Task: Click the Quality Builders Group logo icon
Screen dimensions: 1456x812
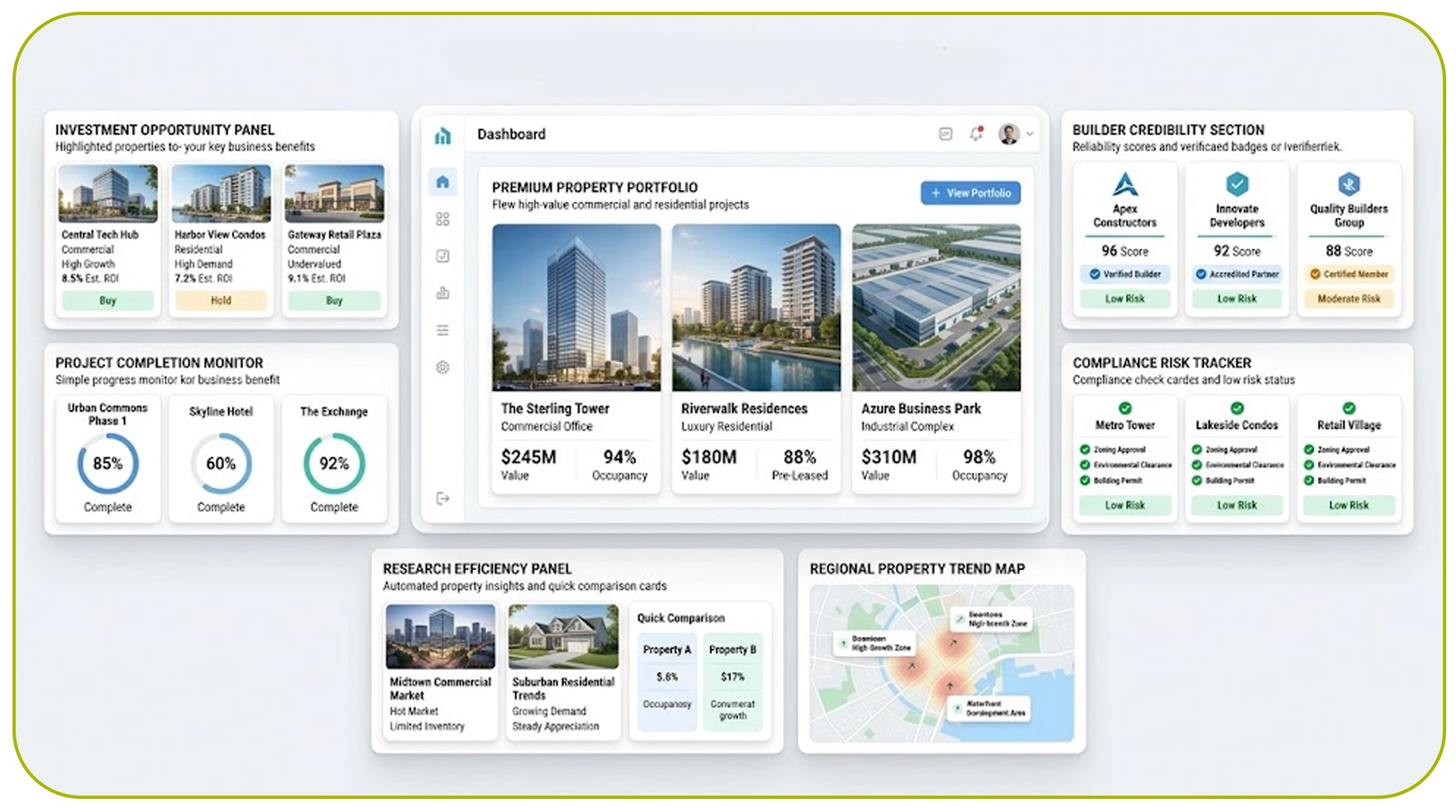Action: (1349, 184)
